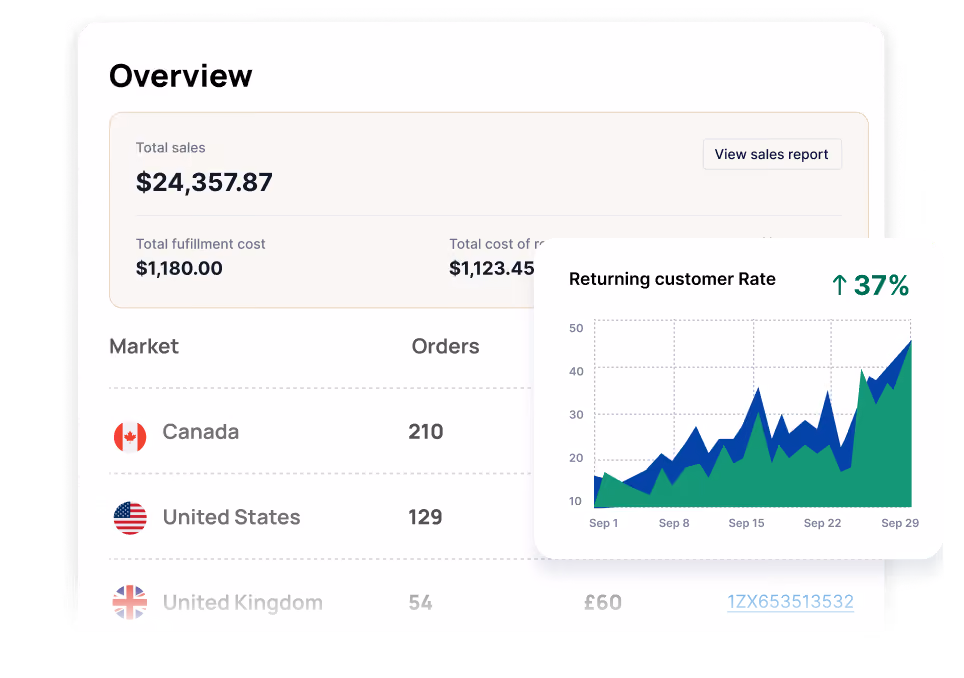The width and height of the screenshot is (964, 678).
Task: Click the 37% growth figure
Action: tap(881, 285)
